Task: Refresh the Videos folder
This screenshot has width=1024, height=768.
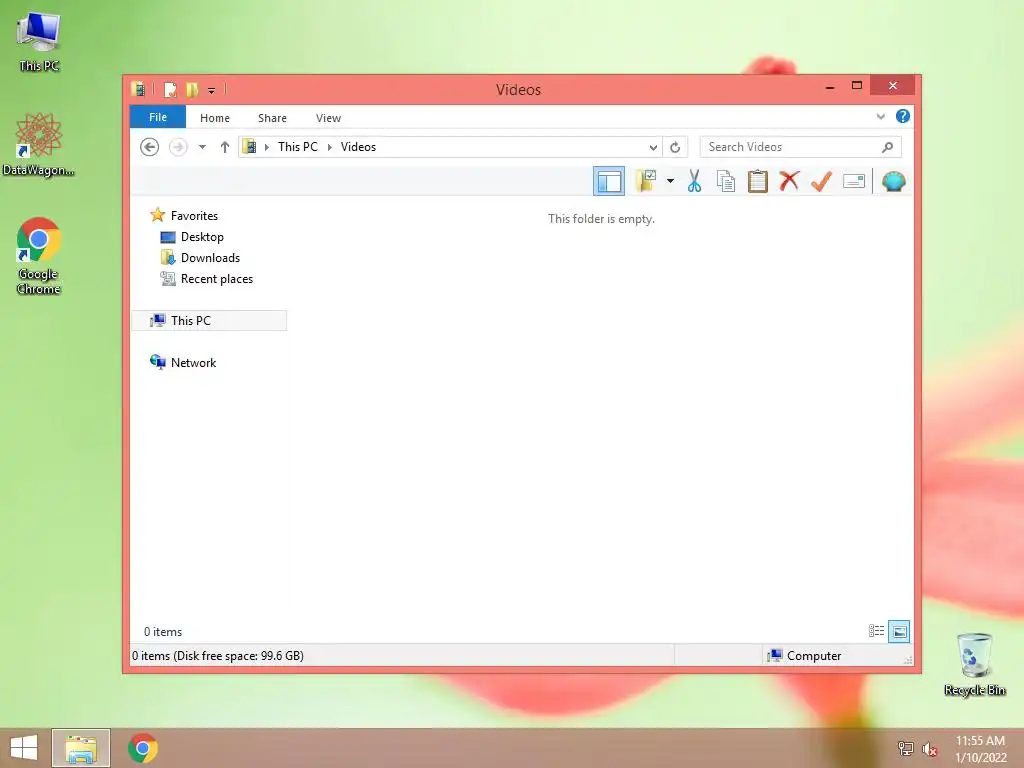Action: [x=675, y=147]
